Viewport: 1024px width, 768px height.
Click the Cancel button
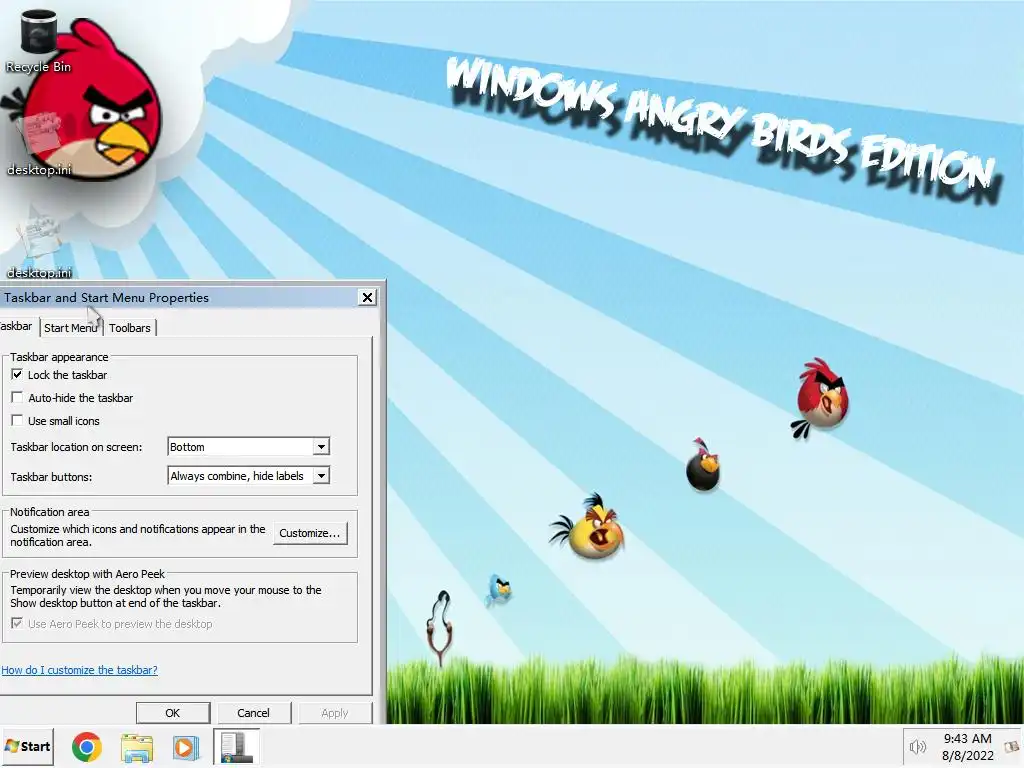pos(253,713)
